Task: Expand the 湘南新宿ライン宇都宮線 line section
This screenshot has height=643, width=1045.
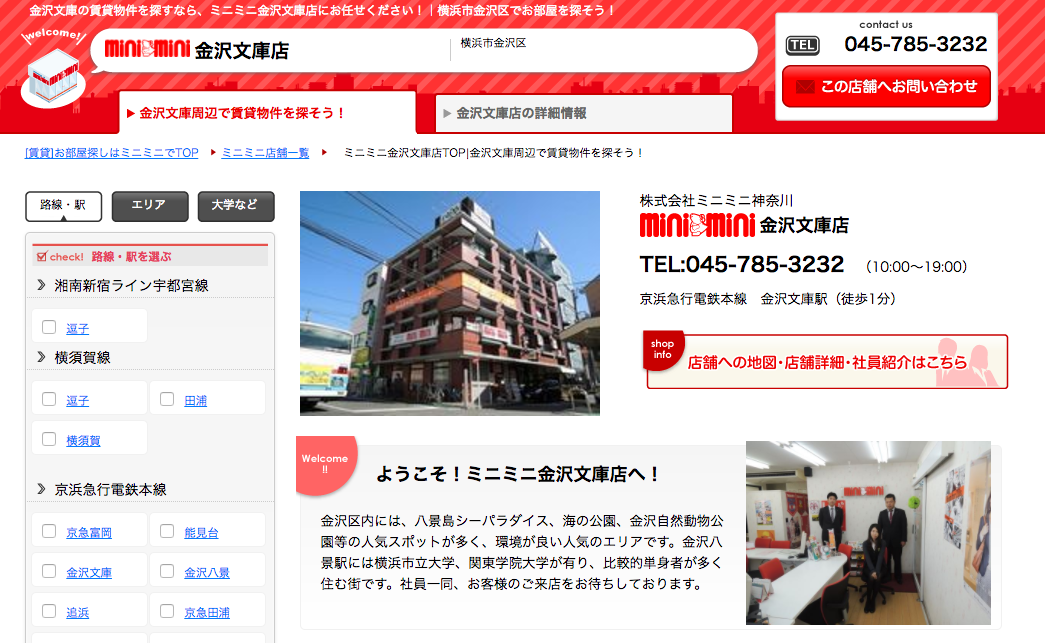Action: click(x=41, y=285)
